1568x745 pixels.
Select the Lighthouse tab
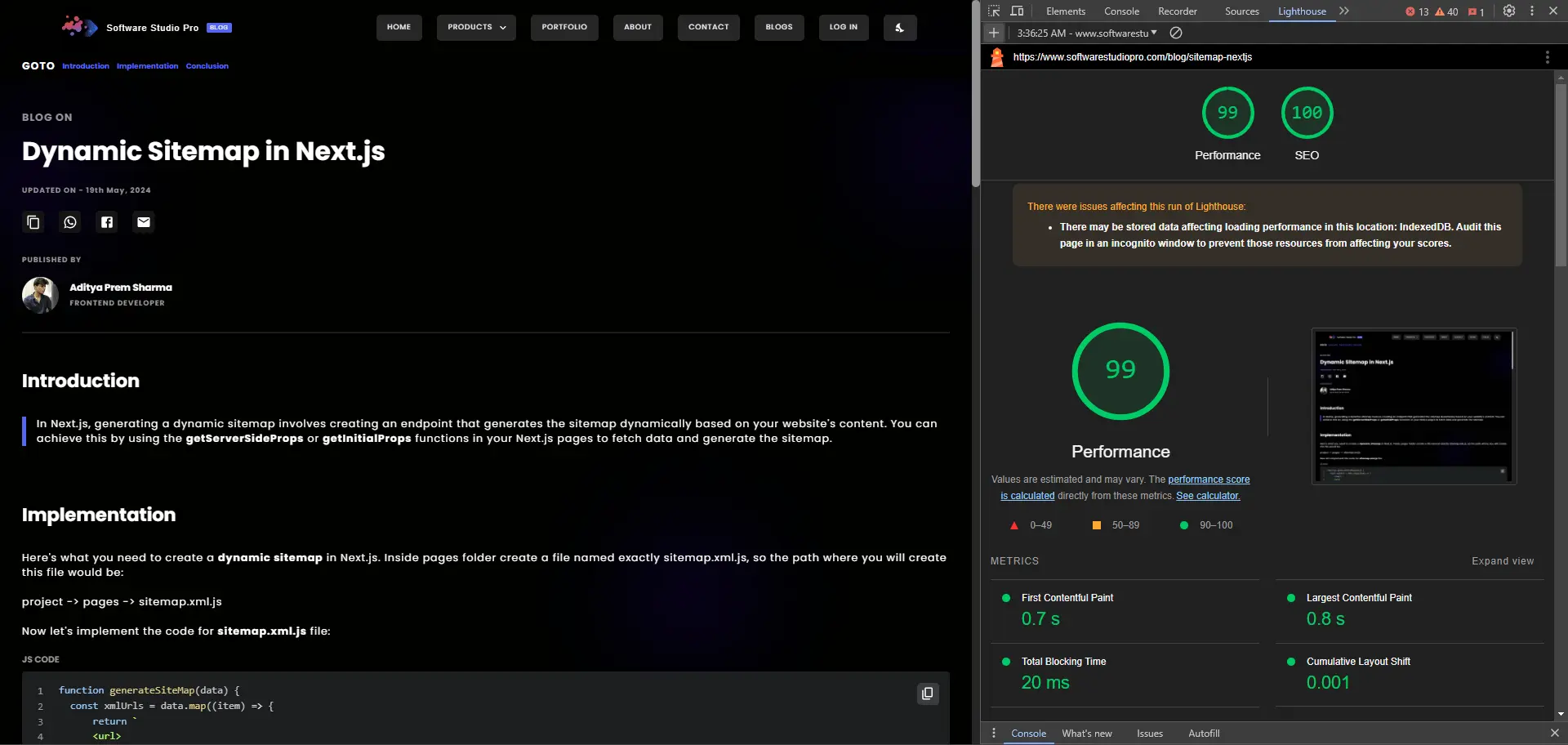tap(1302, 11)
